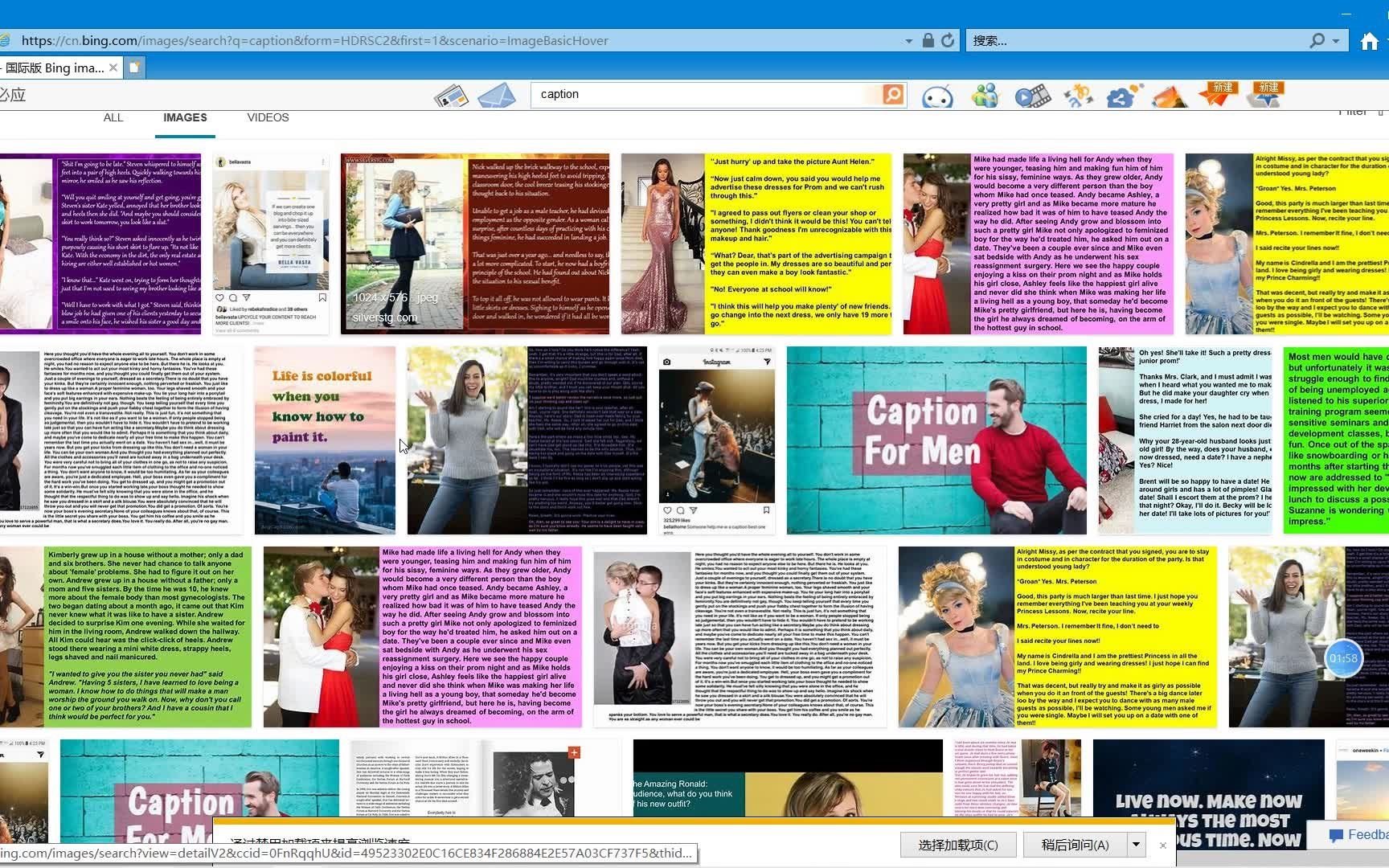This screenshot has height=868, width=1389.
Task: Select the IMAGES tab
Action: pos(185,117)
